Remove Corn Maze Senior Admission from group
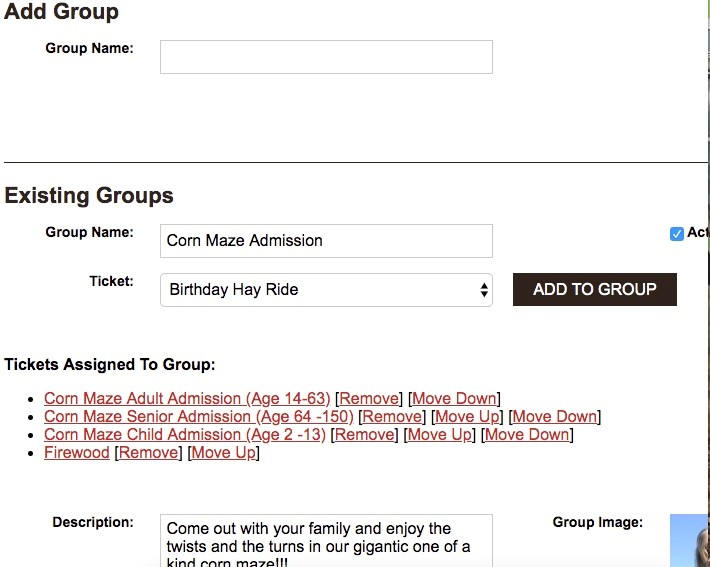 click(392, 417)
